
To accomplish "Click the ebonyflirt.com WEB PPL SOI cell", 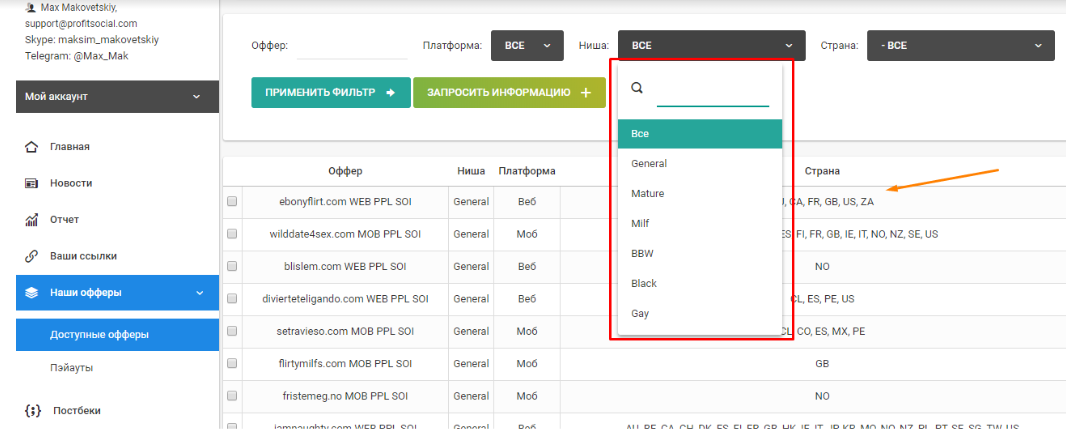I will (x=345, y=202).
